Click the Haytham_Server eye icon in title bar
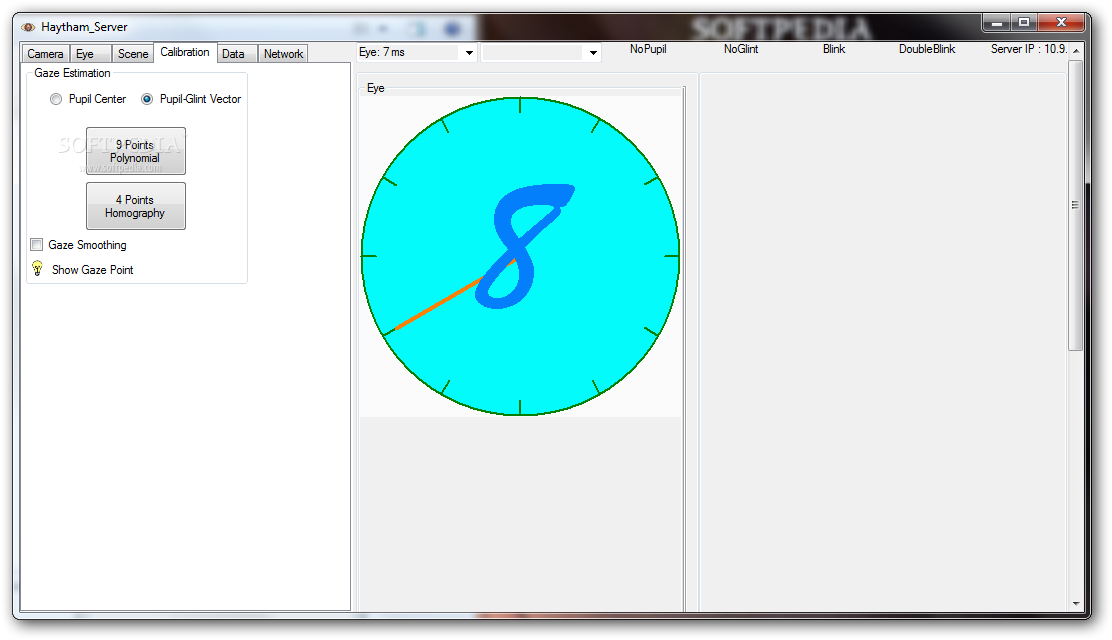The height and width of the screenshot is (640, 1112). [28, 27]
